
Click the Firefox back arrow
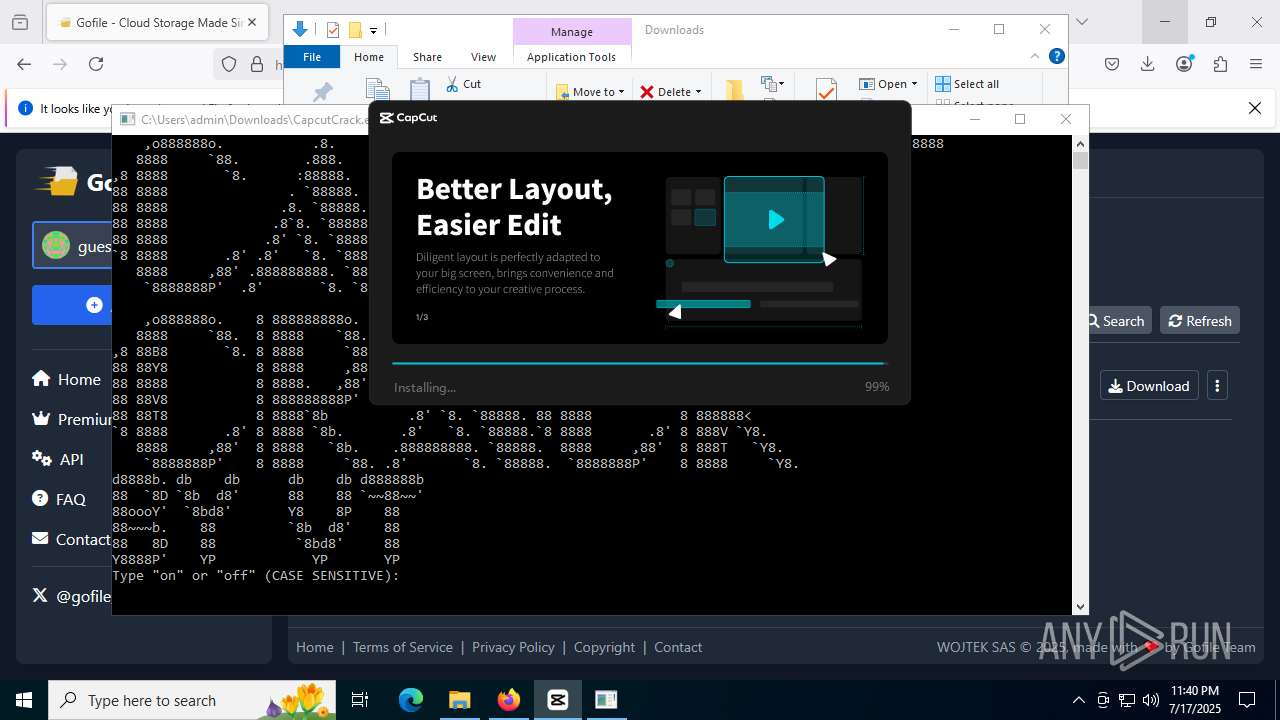coord(24,64)
